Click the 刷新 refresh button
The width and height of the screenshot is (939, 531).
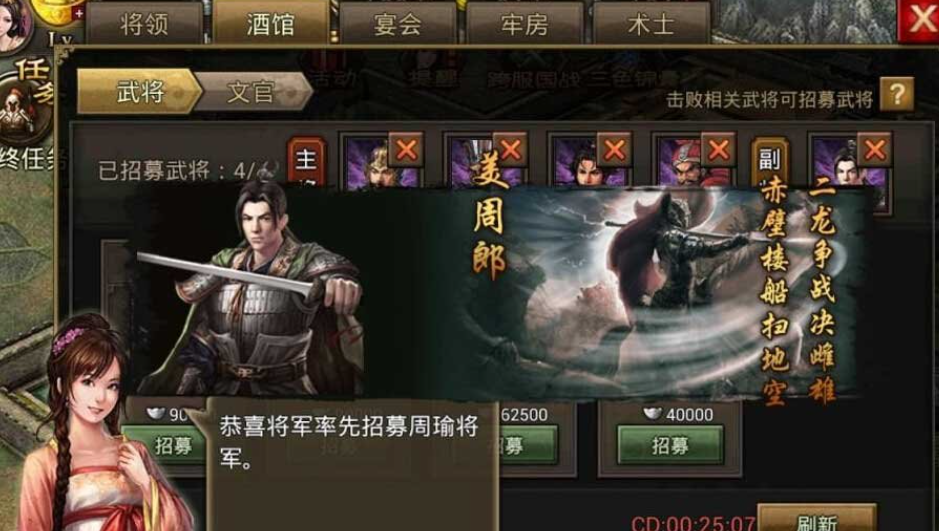(x=817, y=520)
